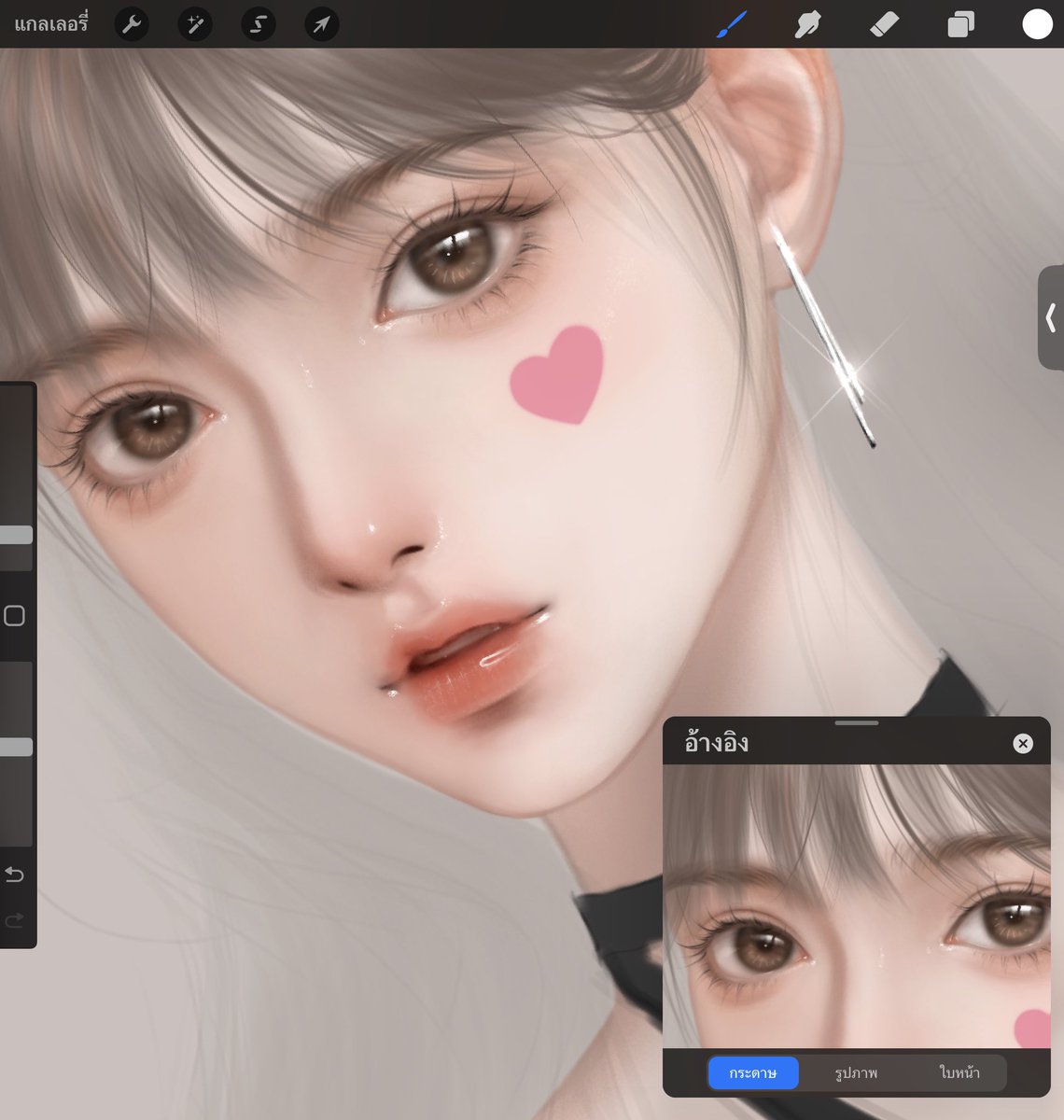Open the Adjustments magic wand panel
The width and height of the screenshot is (1064, 1120).
[194, 24]
